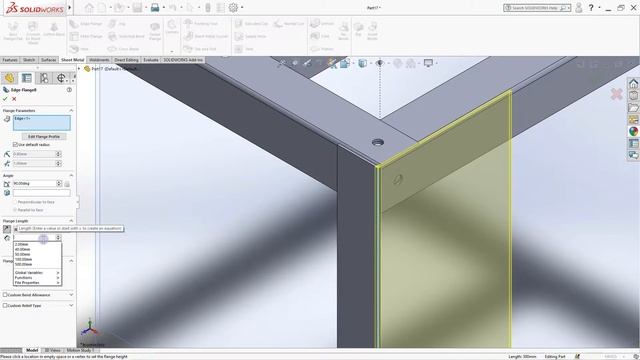The width and height of the screenshot is (640, 360).
Task: Open the File Explorer folder icon in the task pane
Action: pos(633,107)
